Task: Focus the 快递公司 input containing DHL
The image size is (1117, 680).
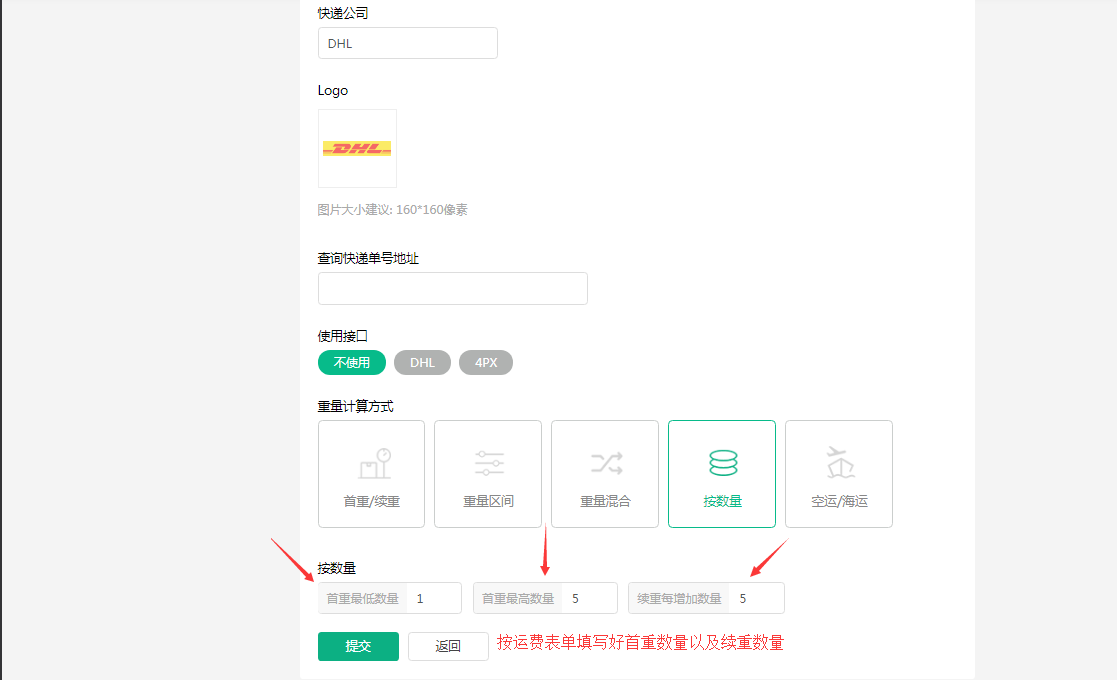Action: [x=407, y=43]
